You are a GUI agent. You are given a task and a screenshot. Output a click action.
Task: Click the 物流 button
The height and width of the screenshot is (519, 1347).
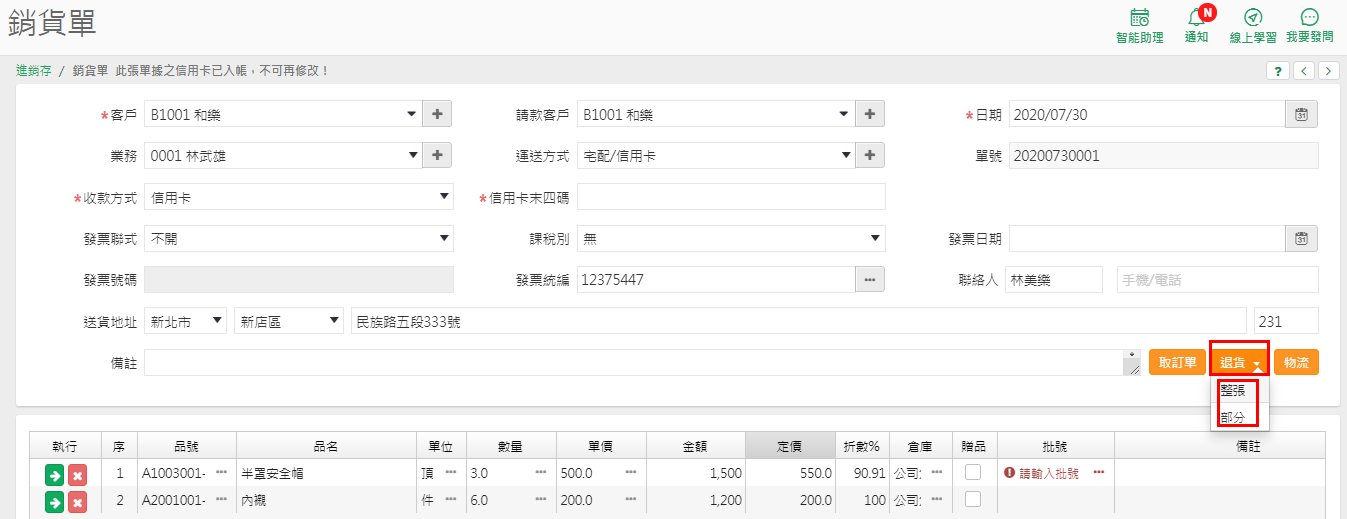1296,362
